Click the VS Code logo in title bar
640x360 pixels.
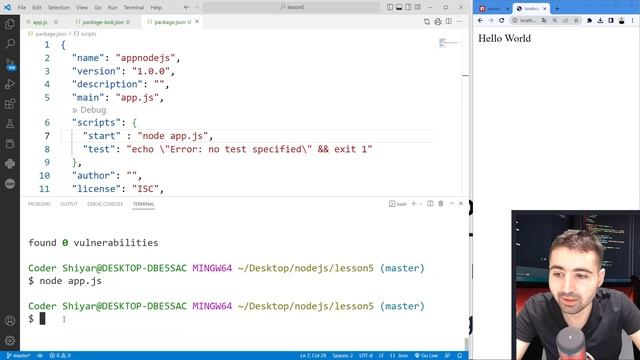(7, 7)
